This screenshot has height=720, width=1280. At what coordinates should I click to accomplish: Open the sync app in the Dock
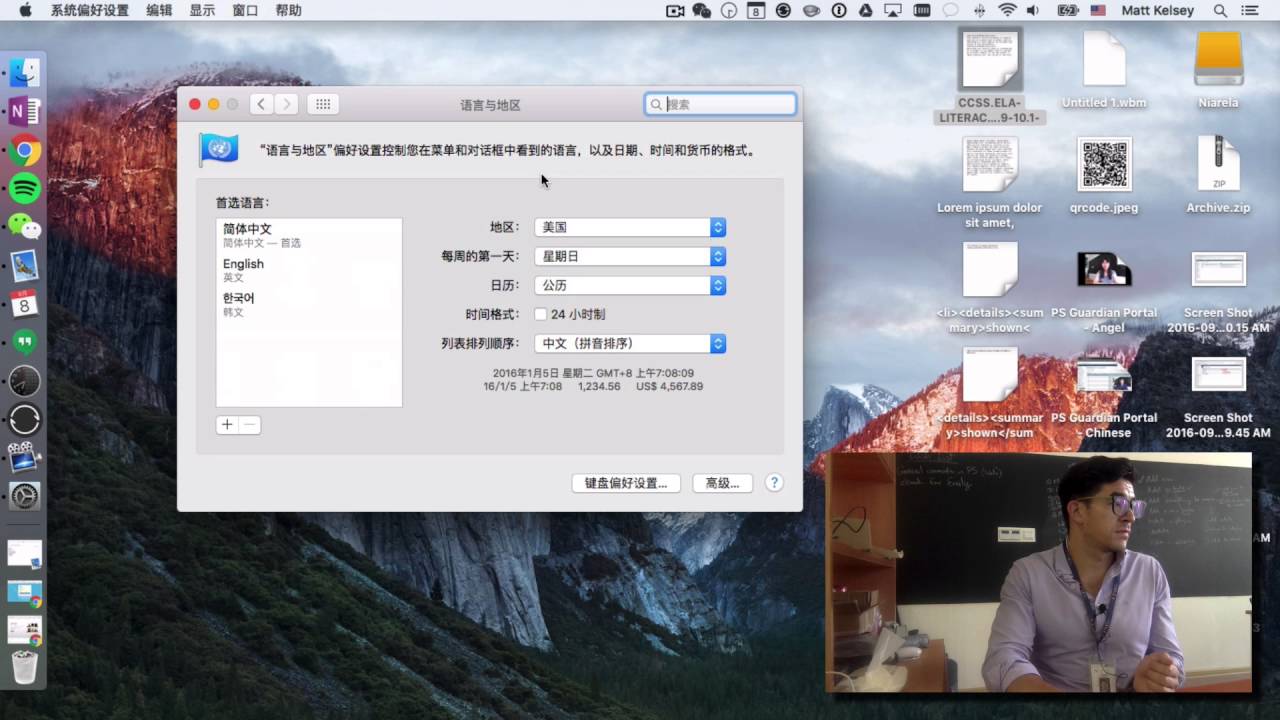click(x=24, y=419)
